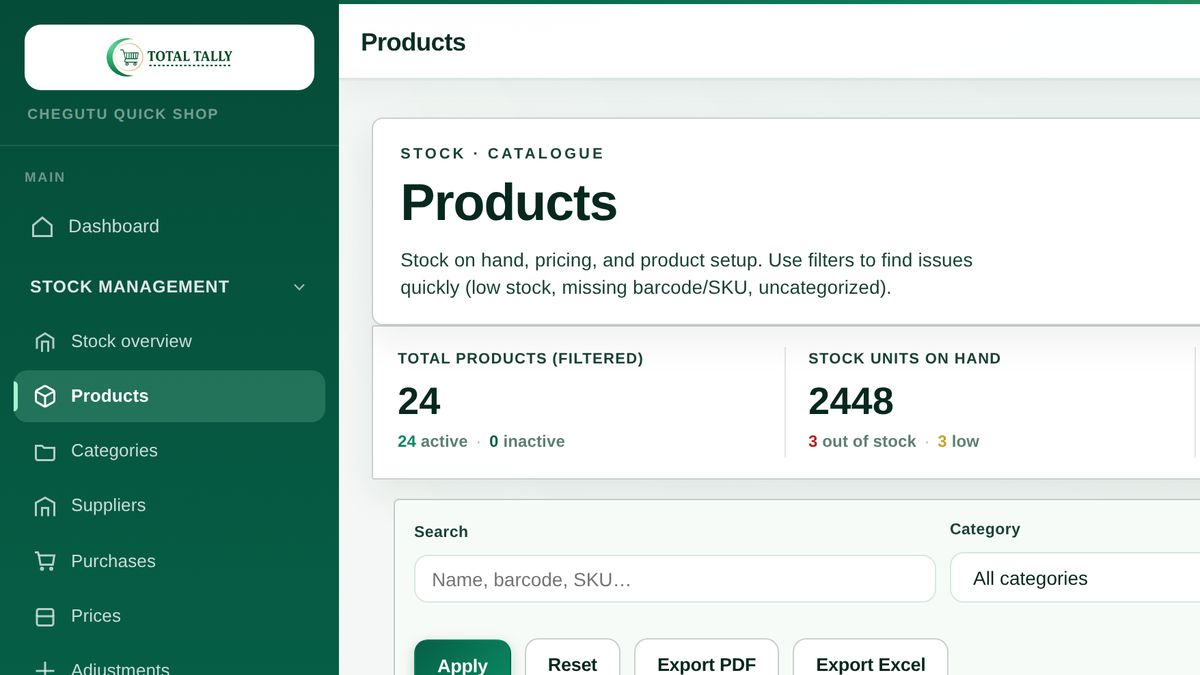Open the Prices page
This screenshot has width=1200, height=675.
click(169, 616)
